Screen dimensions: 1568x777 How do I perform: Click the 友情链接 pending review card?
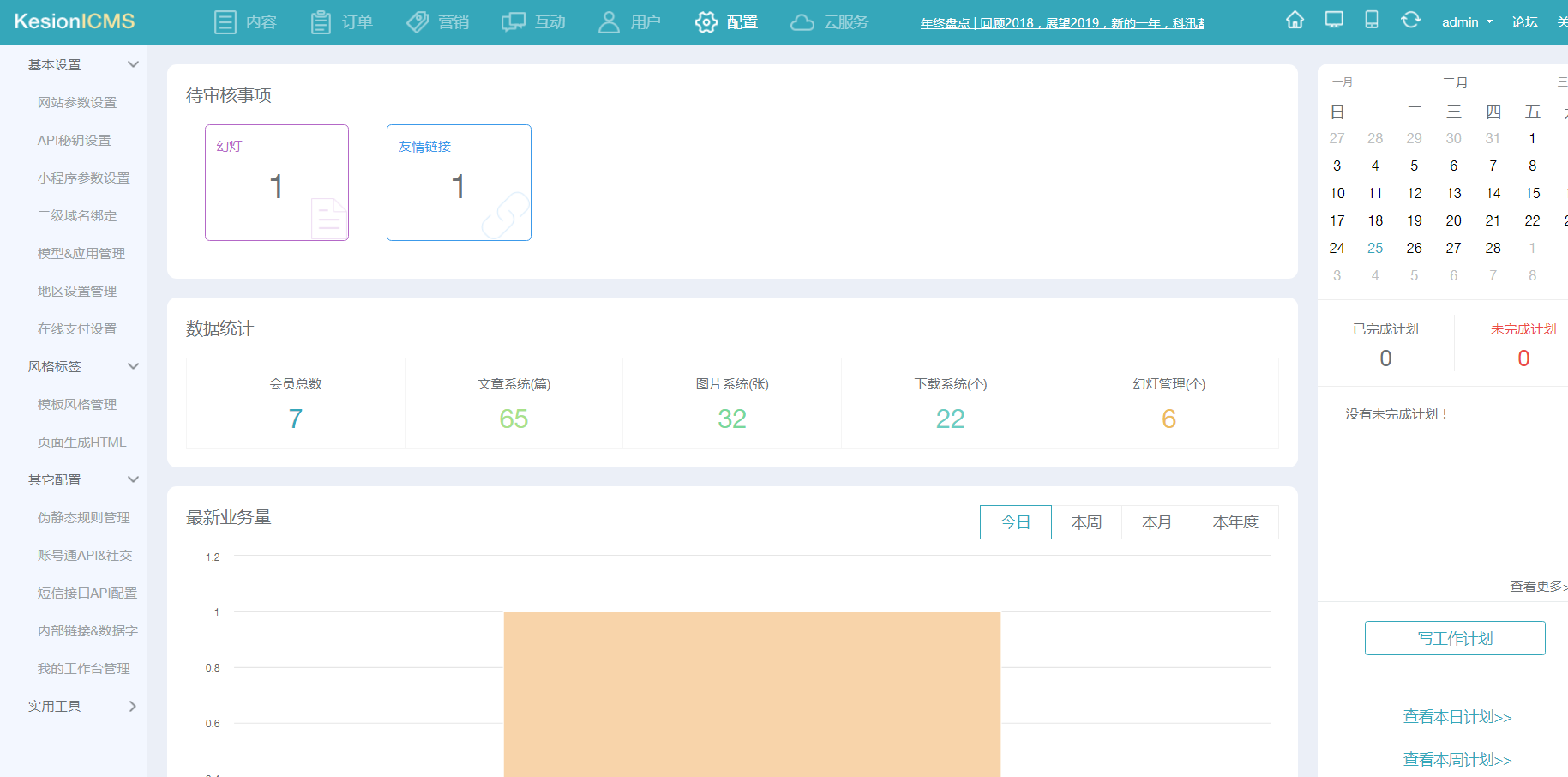459,182
